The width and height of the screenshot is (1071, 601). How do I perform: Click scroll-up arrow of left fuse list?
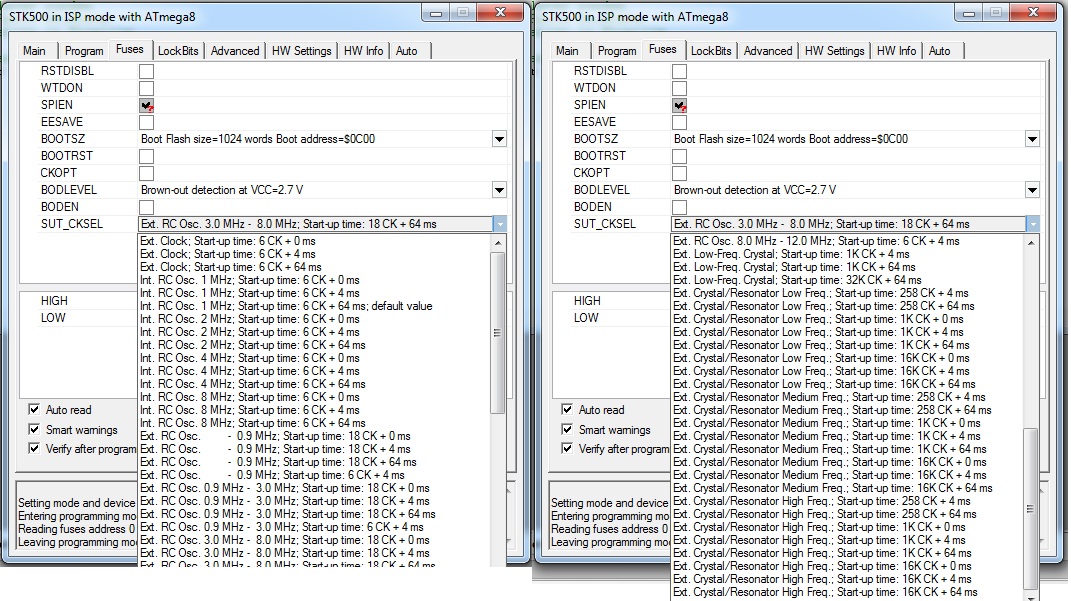pos(498,243)
